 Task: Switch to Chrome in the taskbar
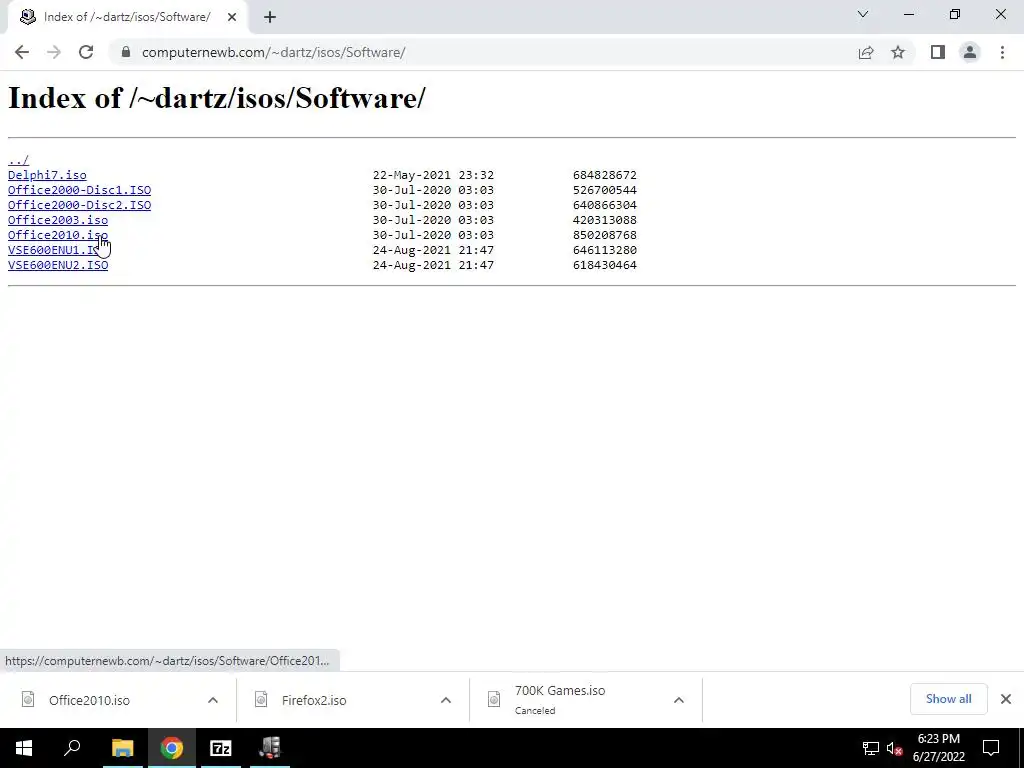[x=172, y=748]
